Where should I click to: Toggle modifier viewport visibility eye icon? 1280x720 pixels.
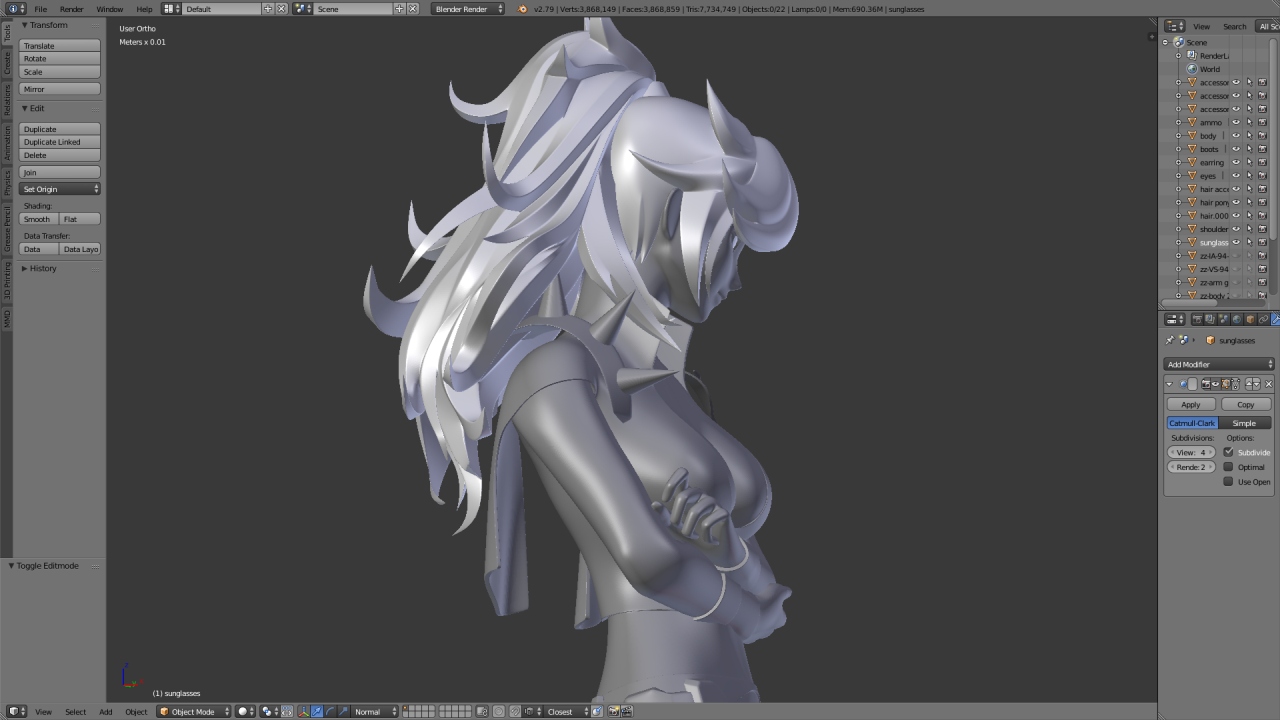tap(1215, 384)
